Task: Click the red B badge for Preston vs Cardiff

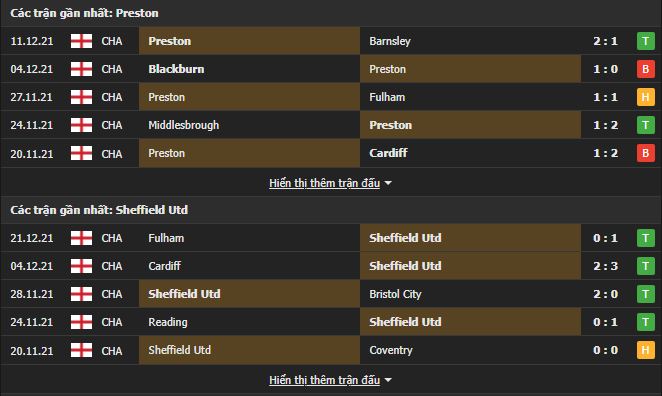Action: coord(646,153)
